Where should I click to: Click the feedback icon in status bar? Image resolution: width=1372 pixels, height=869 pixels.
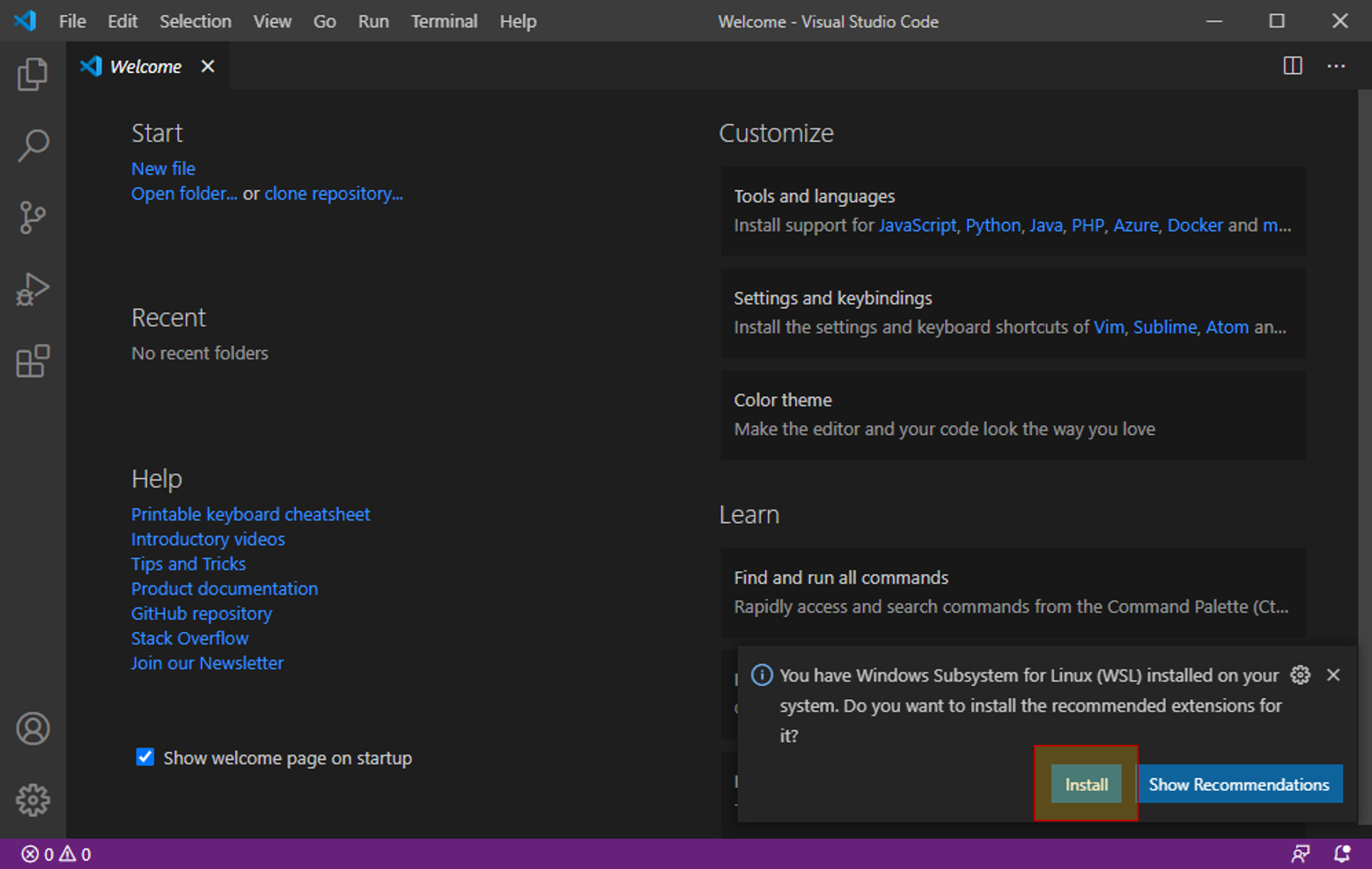(x=1301, y=854)
